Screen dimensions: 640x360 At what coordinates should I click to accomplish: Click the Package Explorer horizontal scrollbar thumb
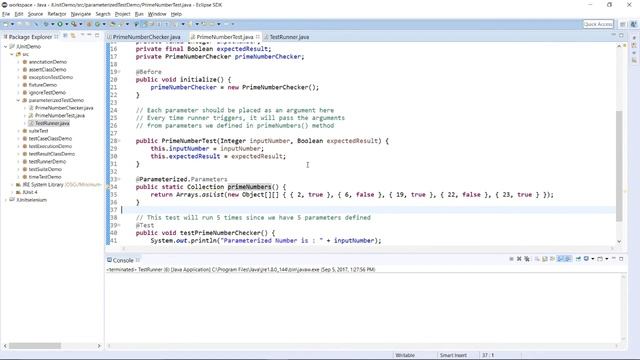[x=35, y=346]
